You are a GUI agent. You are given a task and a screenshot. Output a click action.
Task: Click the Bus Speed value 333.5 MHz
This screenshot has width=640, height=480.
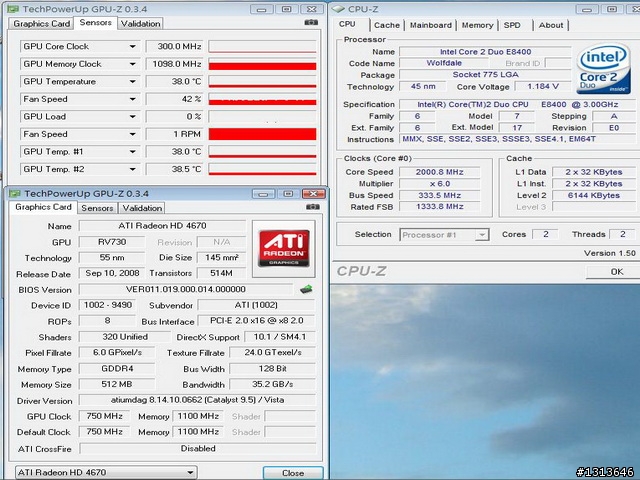[440, 195]
